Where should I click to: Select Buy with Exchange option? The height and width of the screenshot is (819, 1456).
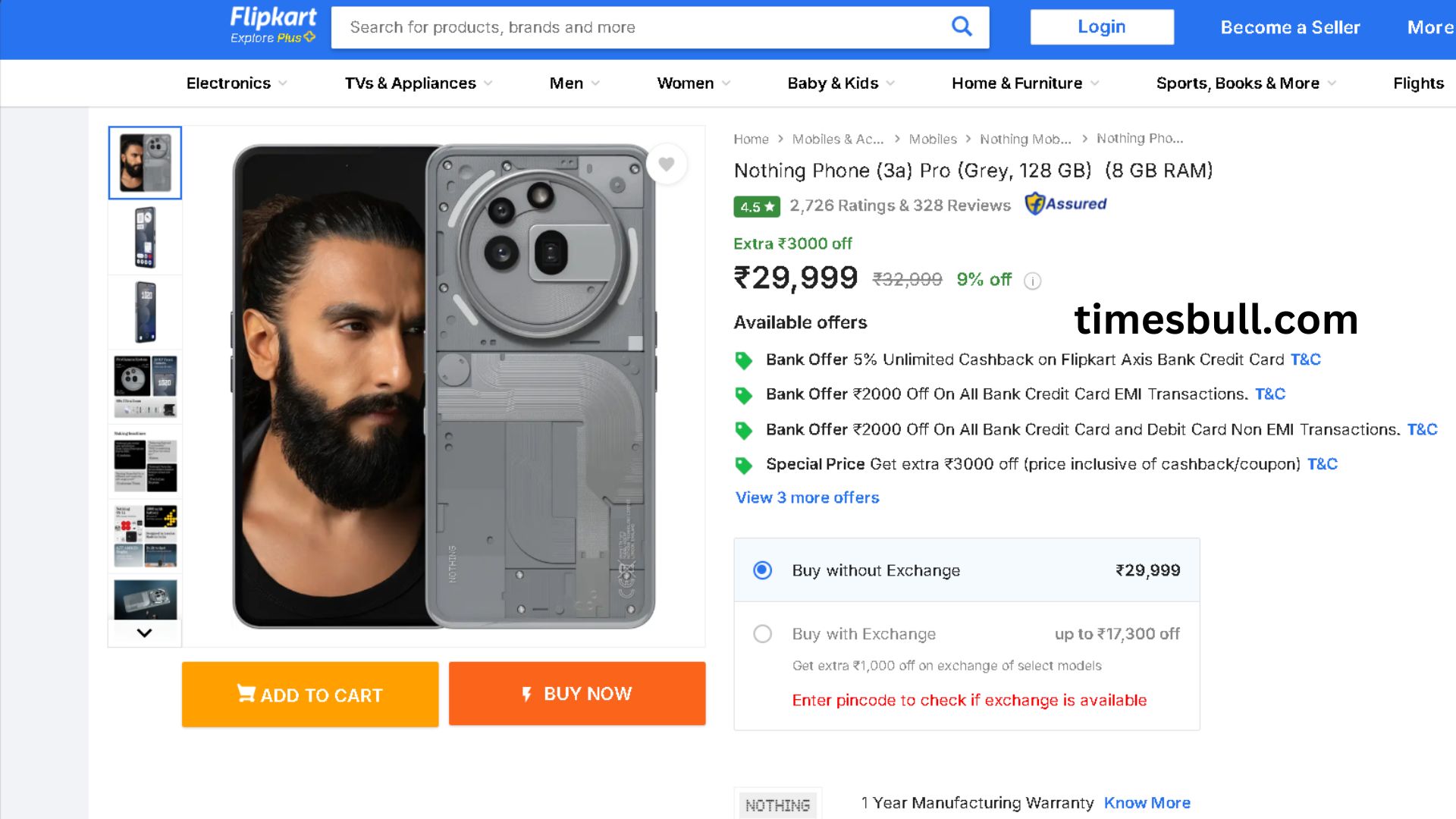point(762,634)
